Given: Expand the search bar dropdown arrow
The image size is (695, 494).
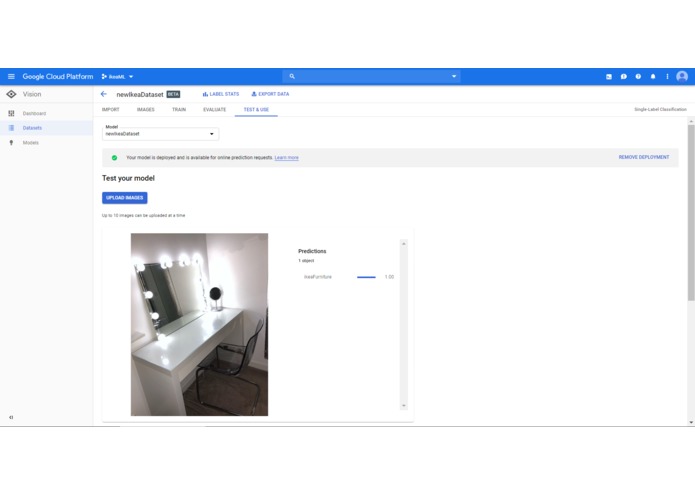Looking at the screenshot, I should (x=454, y=76).
